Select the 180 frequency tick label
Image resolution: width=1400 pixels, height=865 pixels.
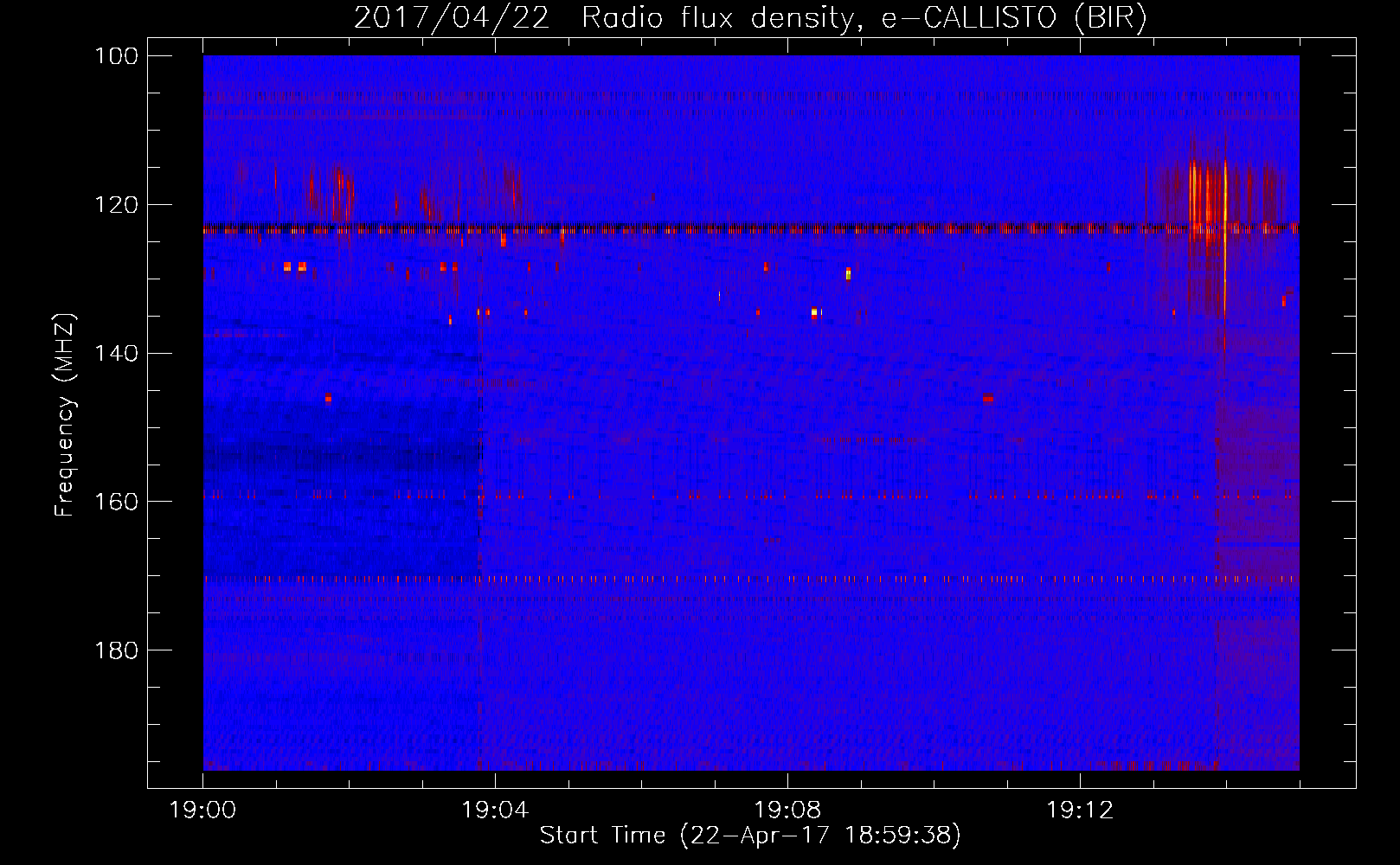point(117,650)
